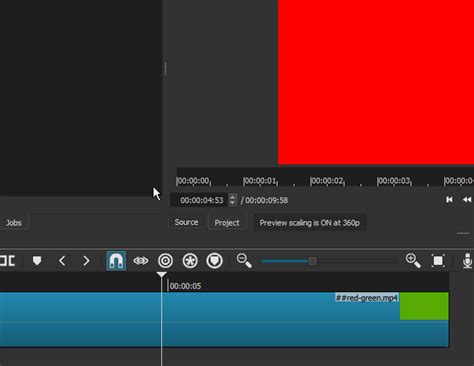Click 00:00:01 on the player scrub bar
The image size is (474, 366).
click(260, 181)
